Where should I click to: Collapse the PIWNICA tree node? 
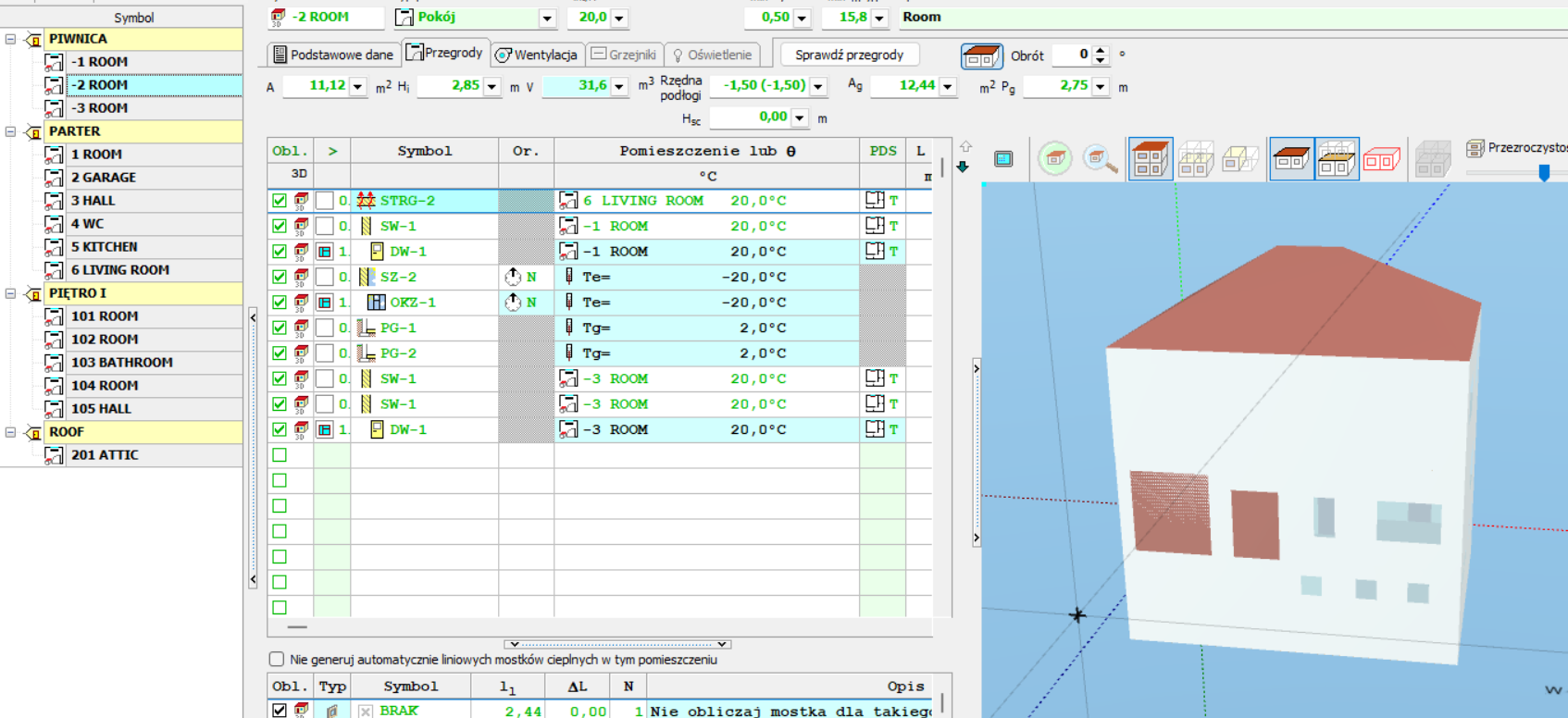pos(11,39)
